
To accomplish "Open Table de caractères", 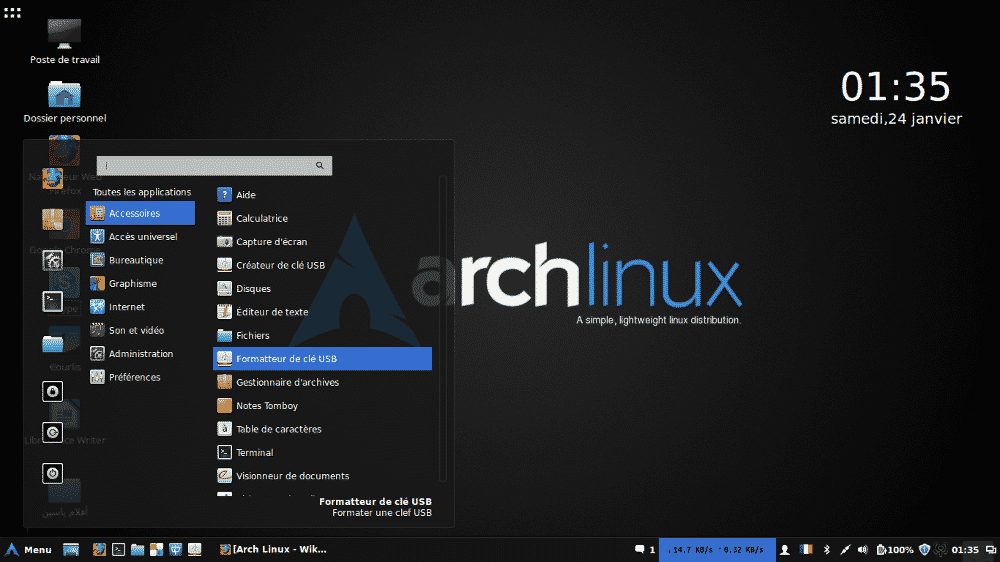I will pos(322,429).
